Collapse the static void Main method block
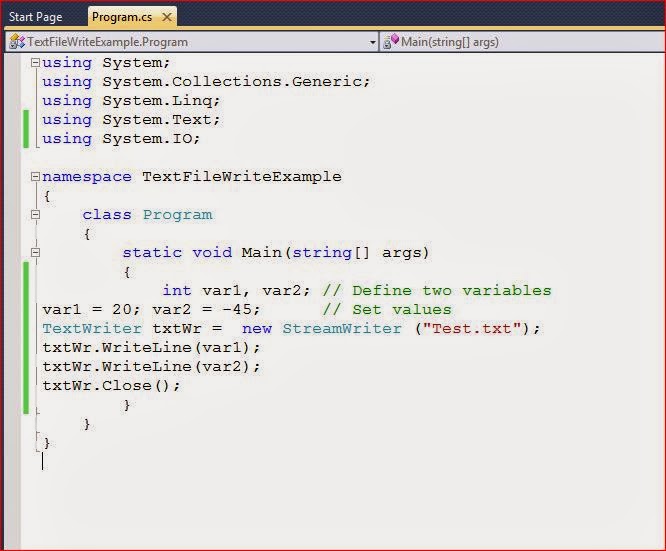The width and height of the screenshot is (666, 551). pos(35,252)
